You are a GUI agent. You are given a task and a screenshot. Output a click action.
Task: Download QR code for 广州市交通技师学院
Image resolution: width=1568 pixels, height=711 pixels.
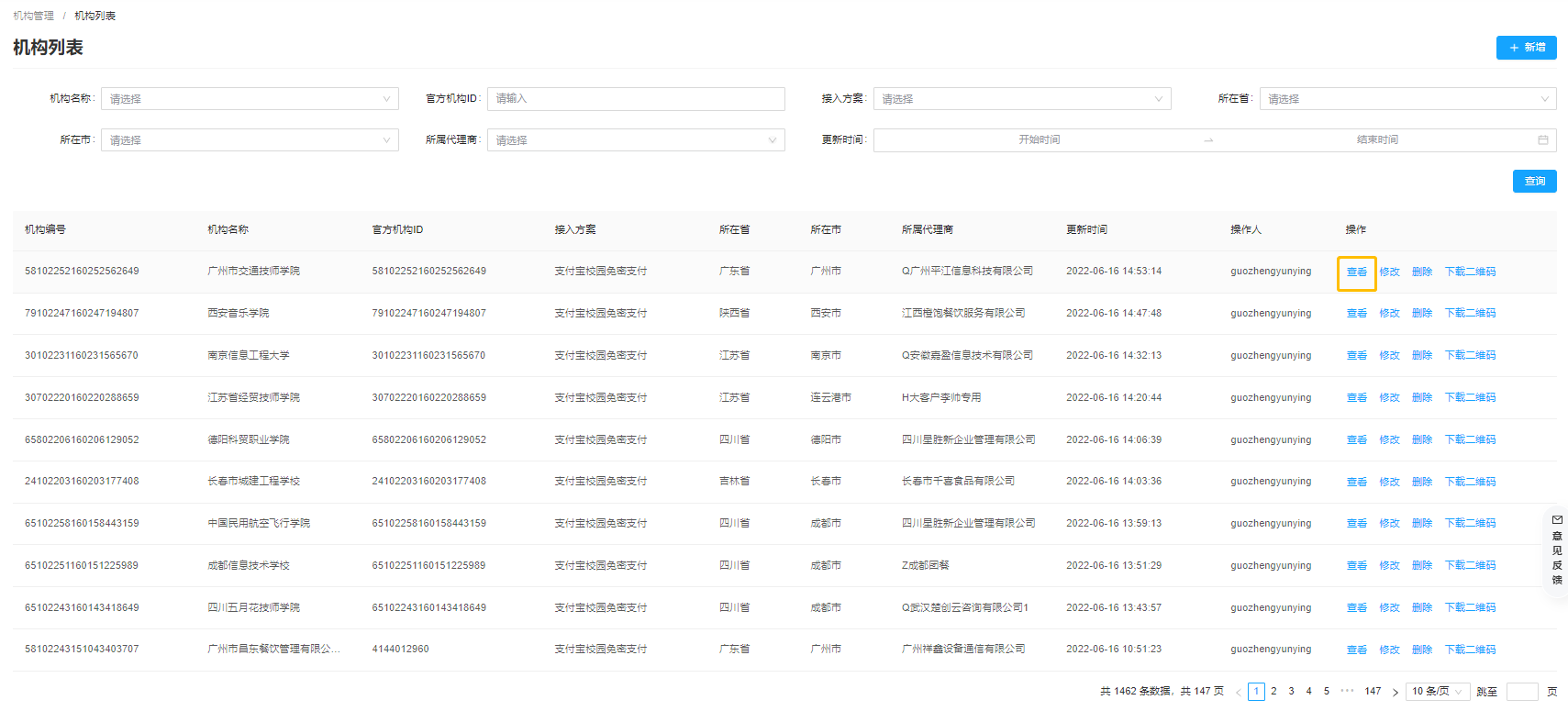click(1470, 272)
